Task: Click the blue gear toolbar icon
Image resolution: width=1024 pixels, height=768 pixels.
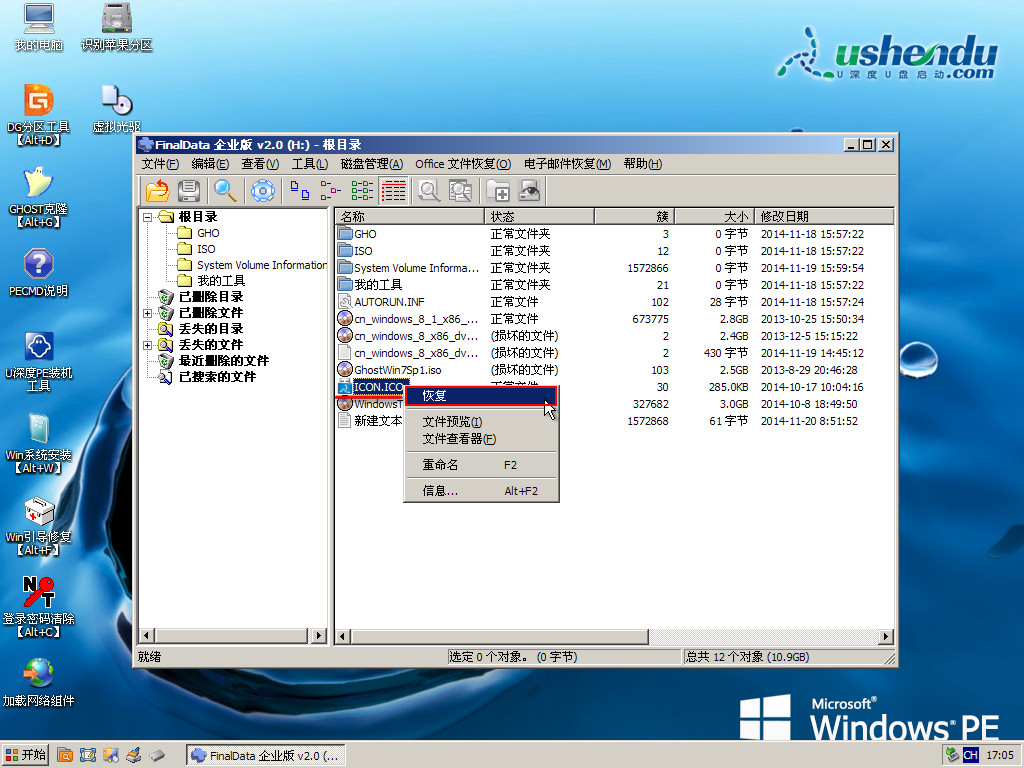Action: [263, 191]
